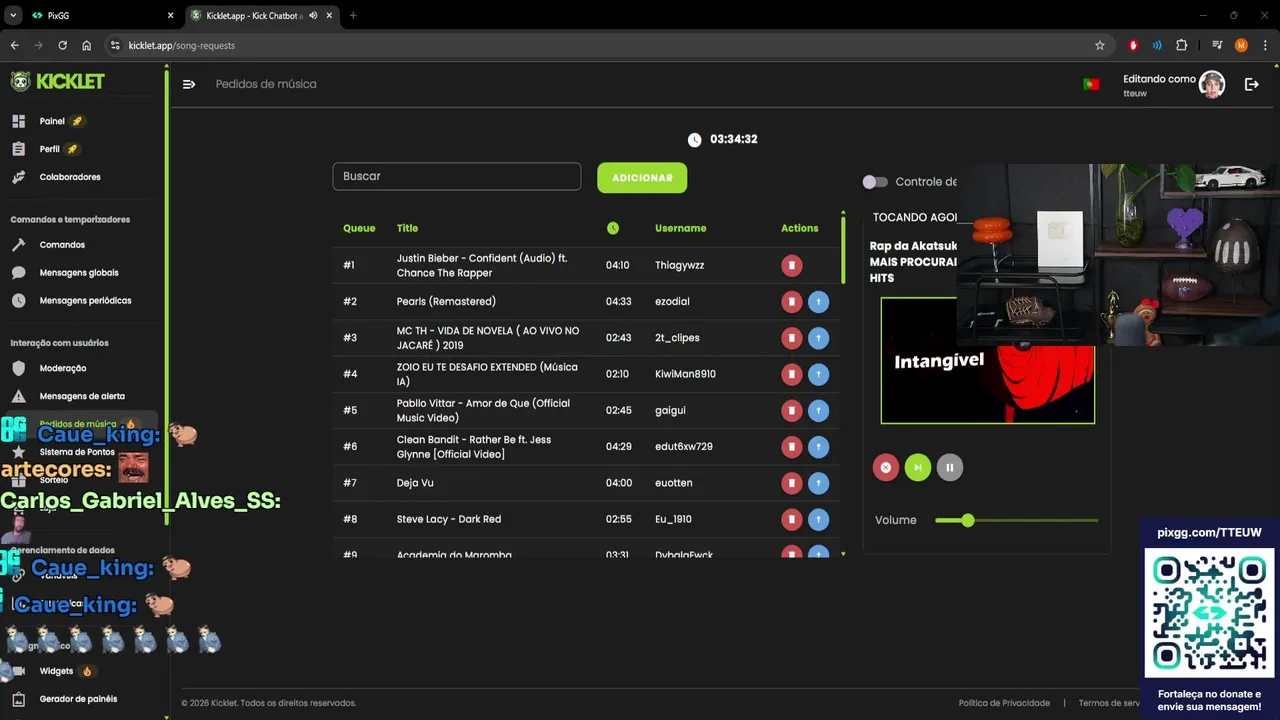This screenshot has height=720, width=1280.
Task: Open Moderação in sidebar
Action: point(63,368)
